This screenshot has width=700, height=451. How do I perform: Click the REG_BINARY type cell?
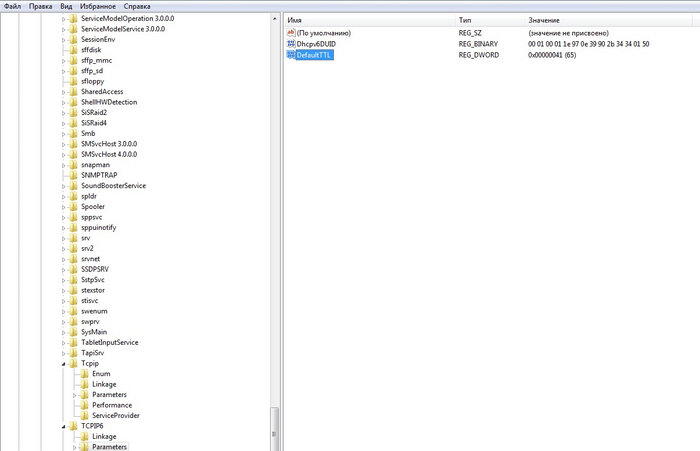[x=478, y=44]
